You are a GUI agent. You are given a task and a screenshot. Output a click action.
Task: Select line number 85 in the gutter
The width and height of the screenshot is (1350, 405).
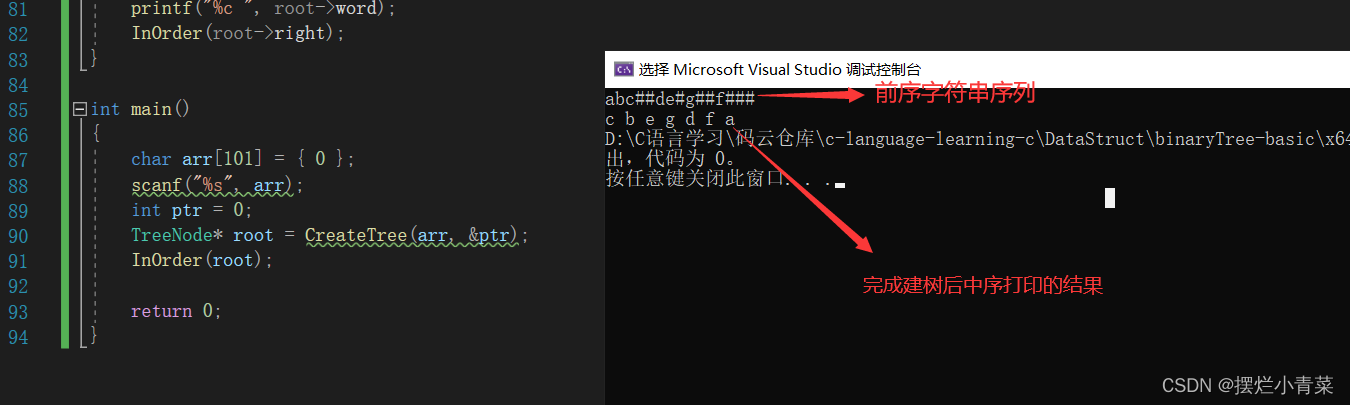(x=20, y=109)
